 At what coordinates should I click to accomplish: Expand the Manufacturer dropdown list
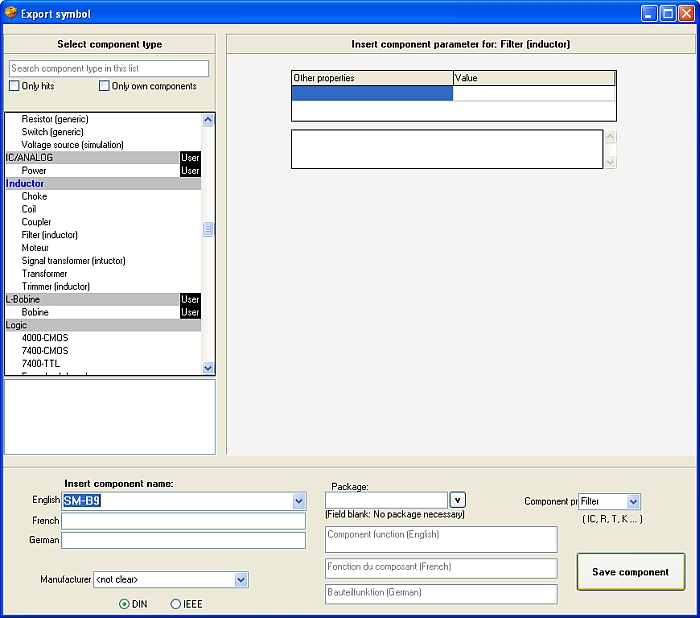click(241, 579)
